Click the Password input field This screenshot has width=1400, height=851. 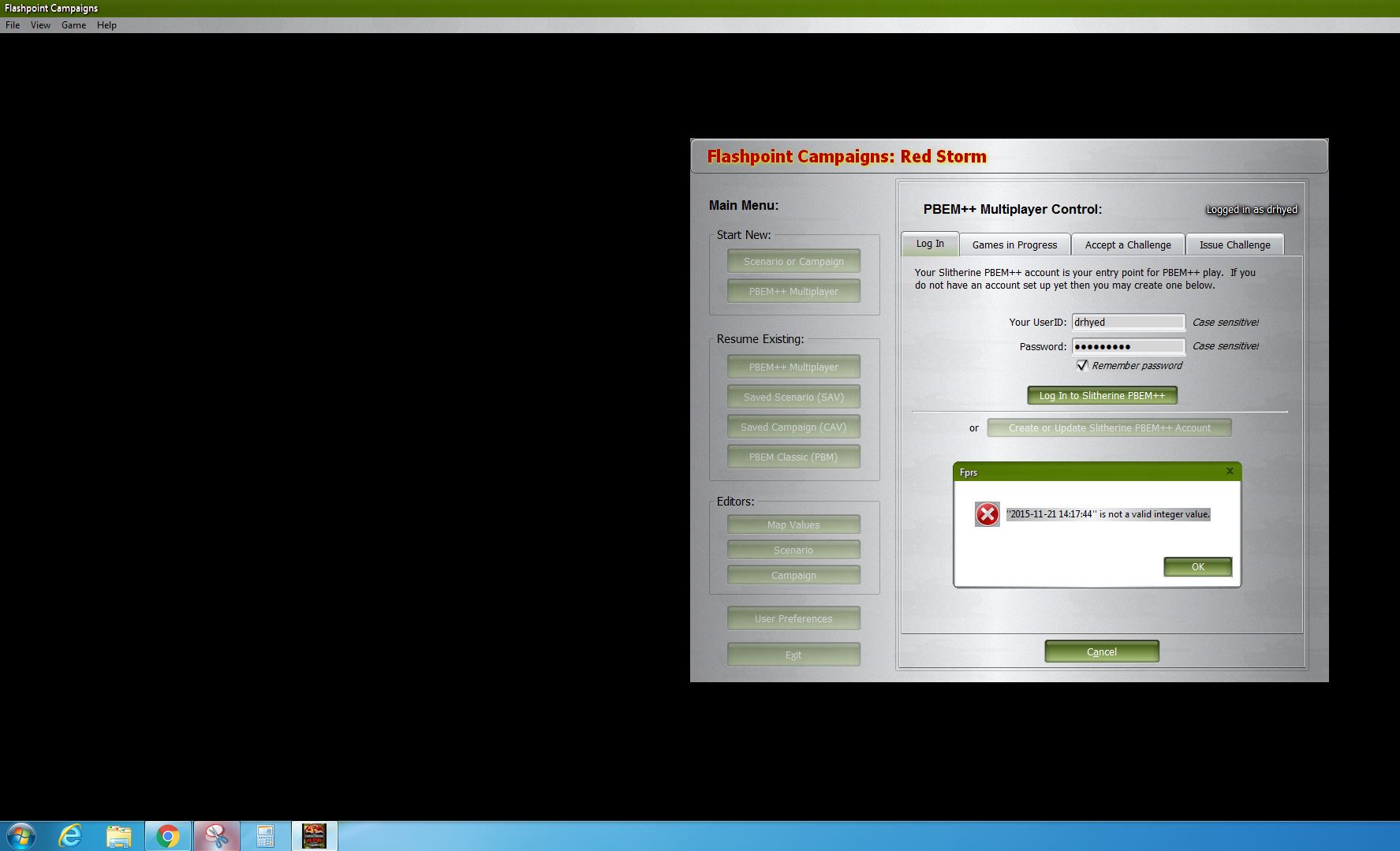point(1128,346)
